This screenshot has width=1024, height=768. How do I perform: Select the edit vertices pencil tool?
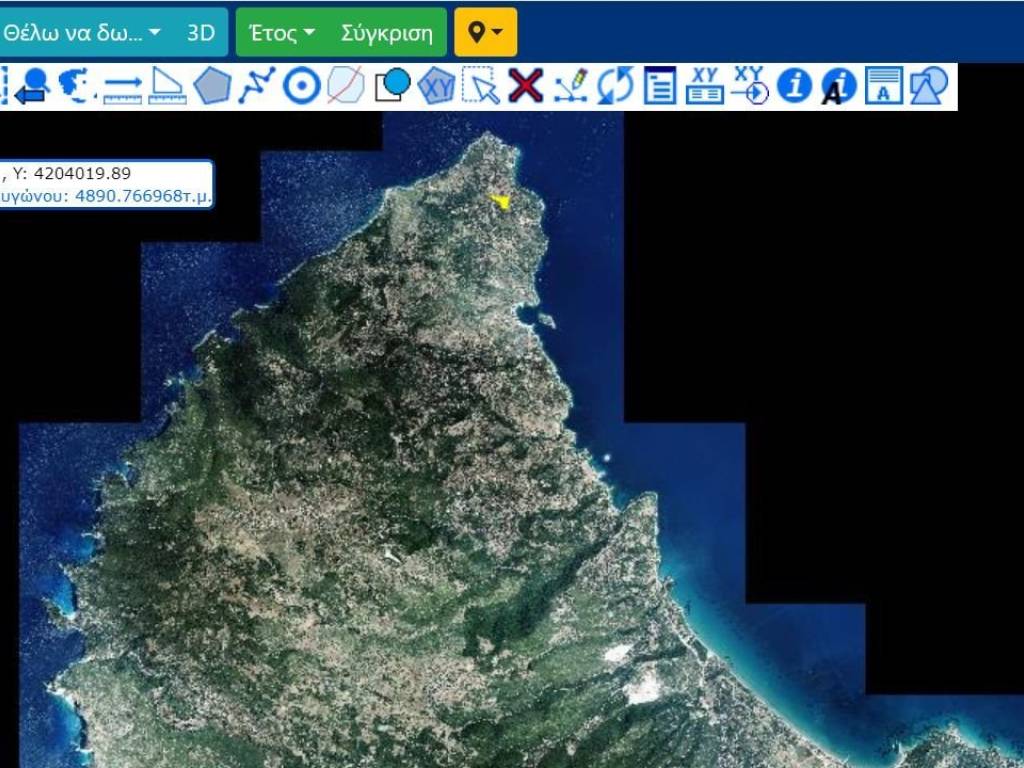pyautogui.click(x=572, y=86)
